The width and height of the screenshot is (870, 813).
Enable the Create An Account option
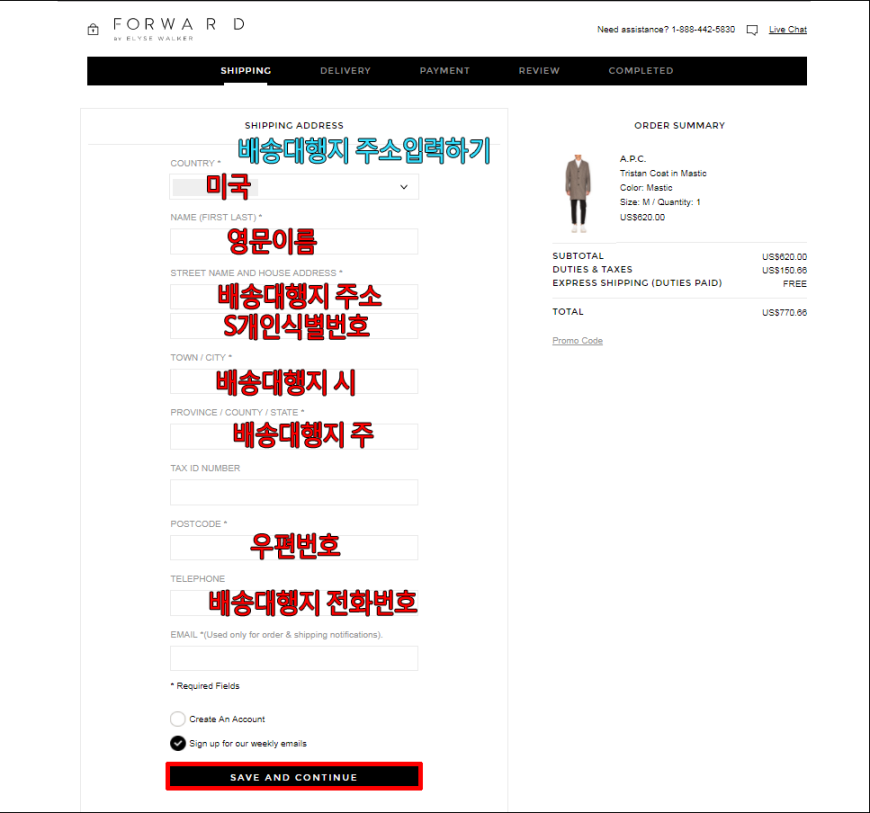(178, 719)
